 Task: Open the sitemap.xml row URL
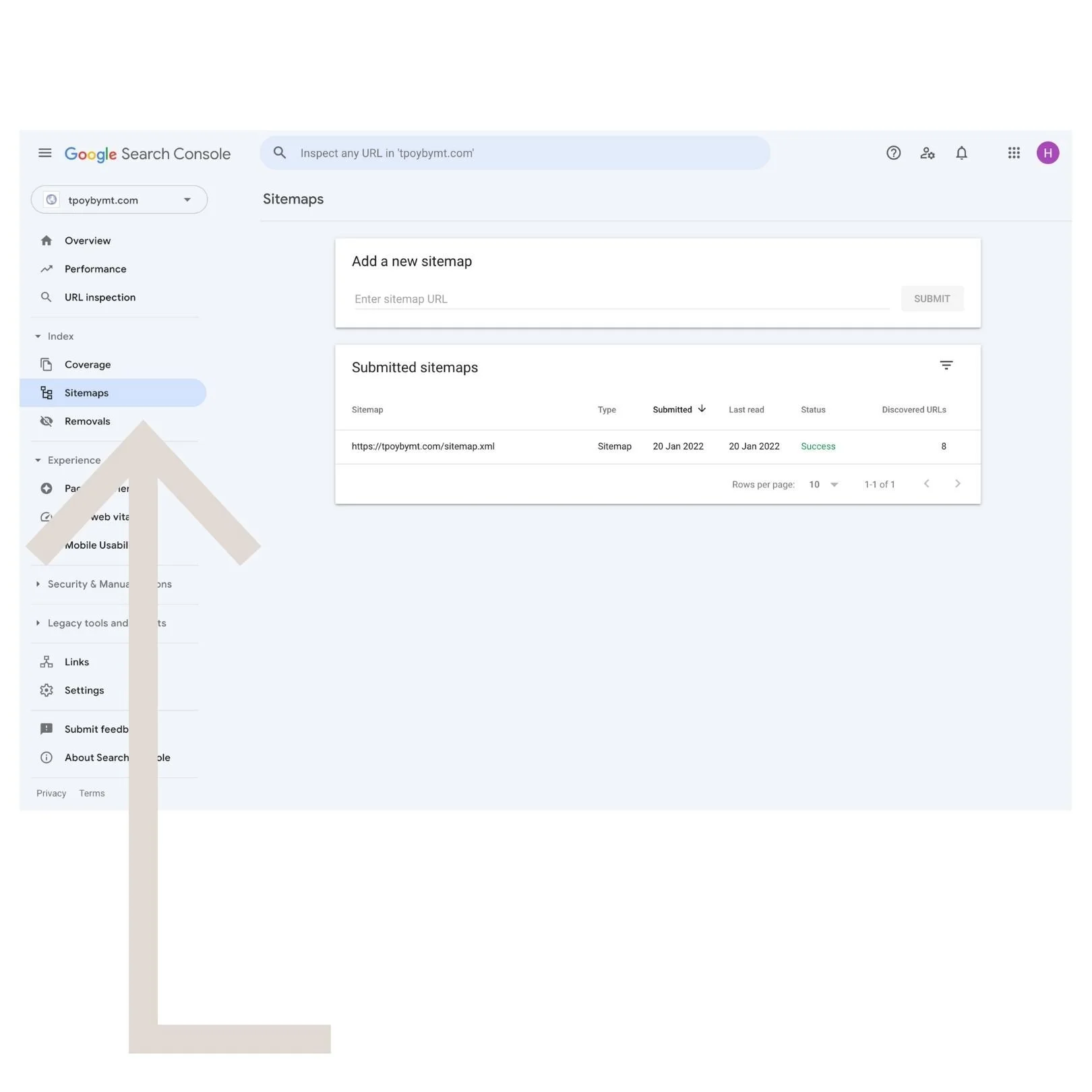tap(423, 446)
